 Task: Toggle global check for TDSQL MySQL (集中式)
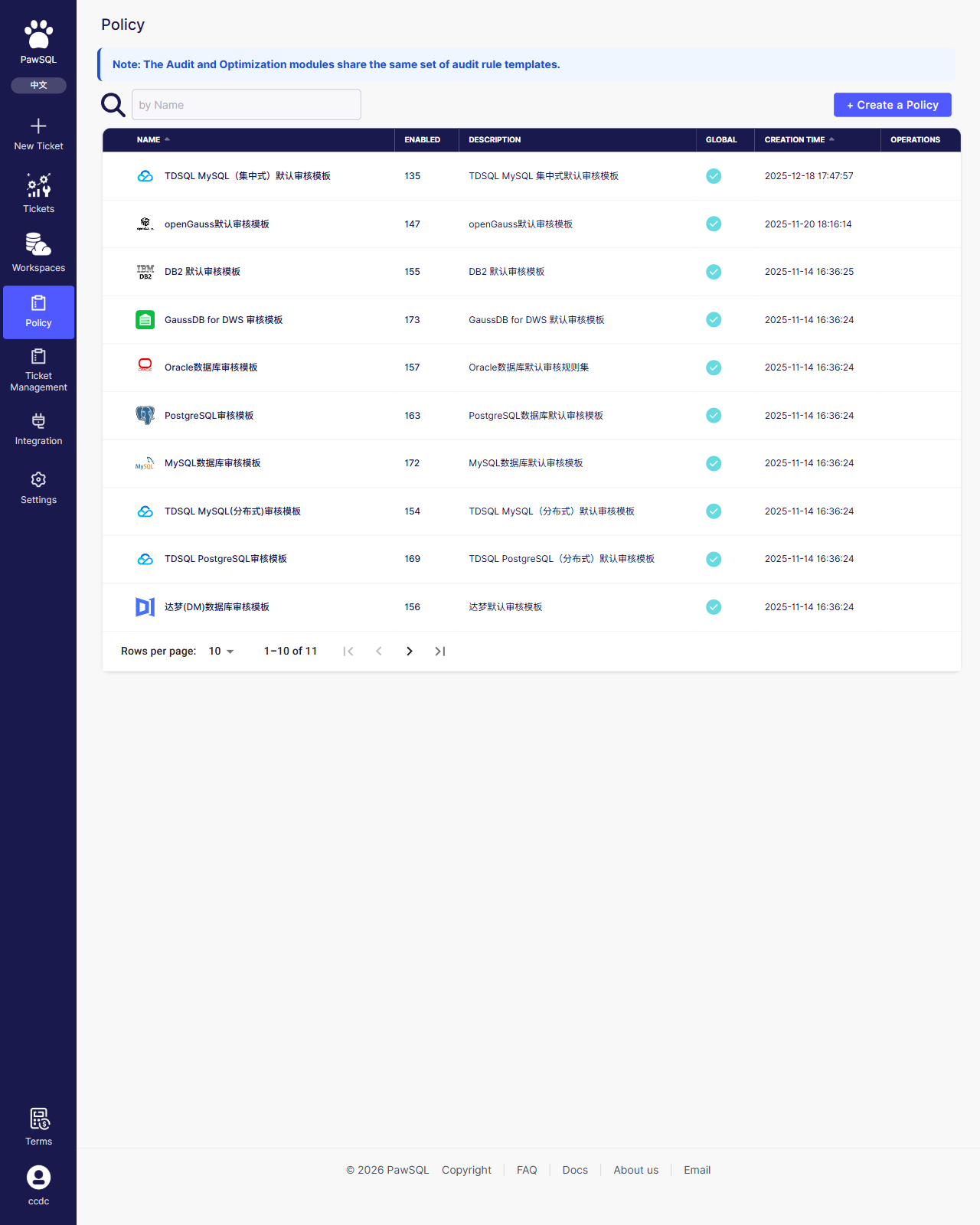click(714, 176)
